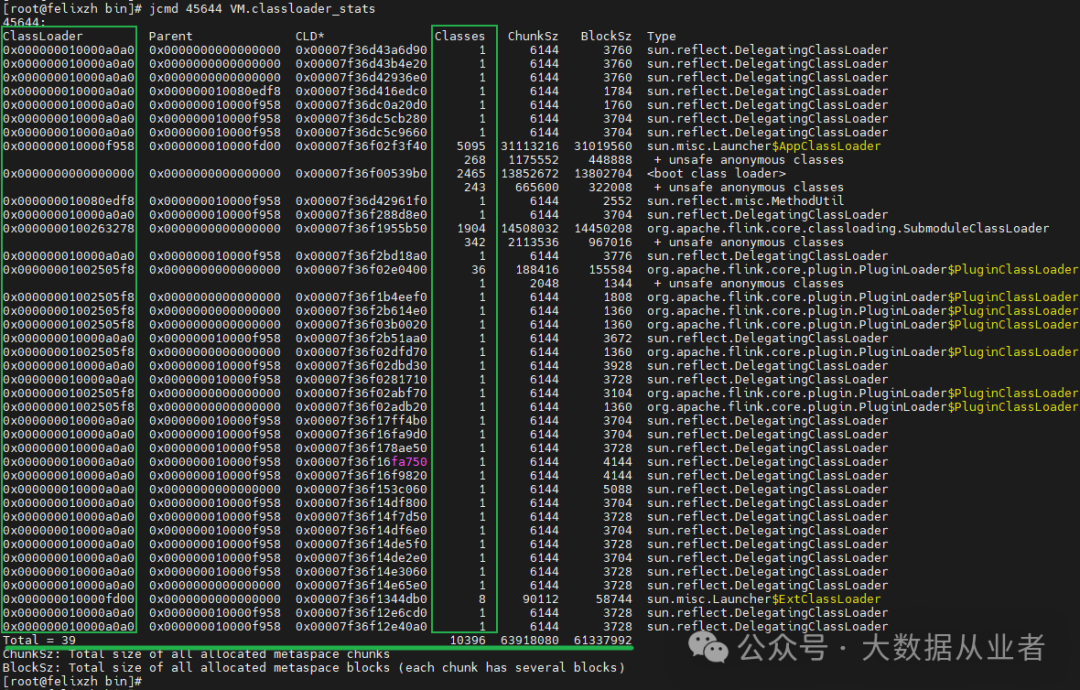Select CLD value 0x00007f36f16fa750 with purple highlight
1080x690 pixels.
click(361, 461)
